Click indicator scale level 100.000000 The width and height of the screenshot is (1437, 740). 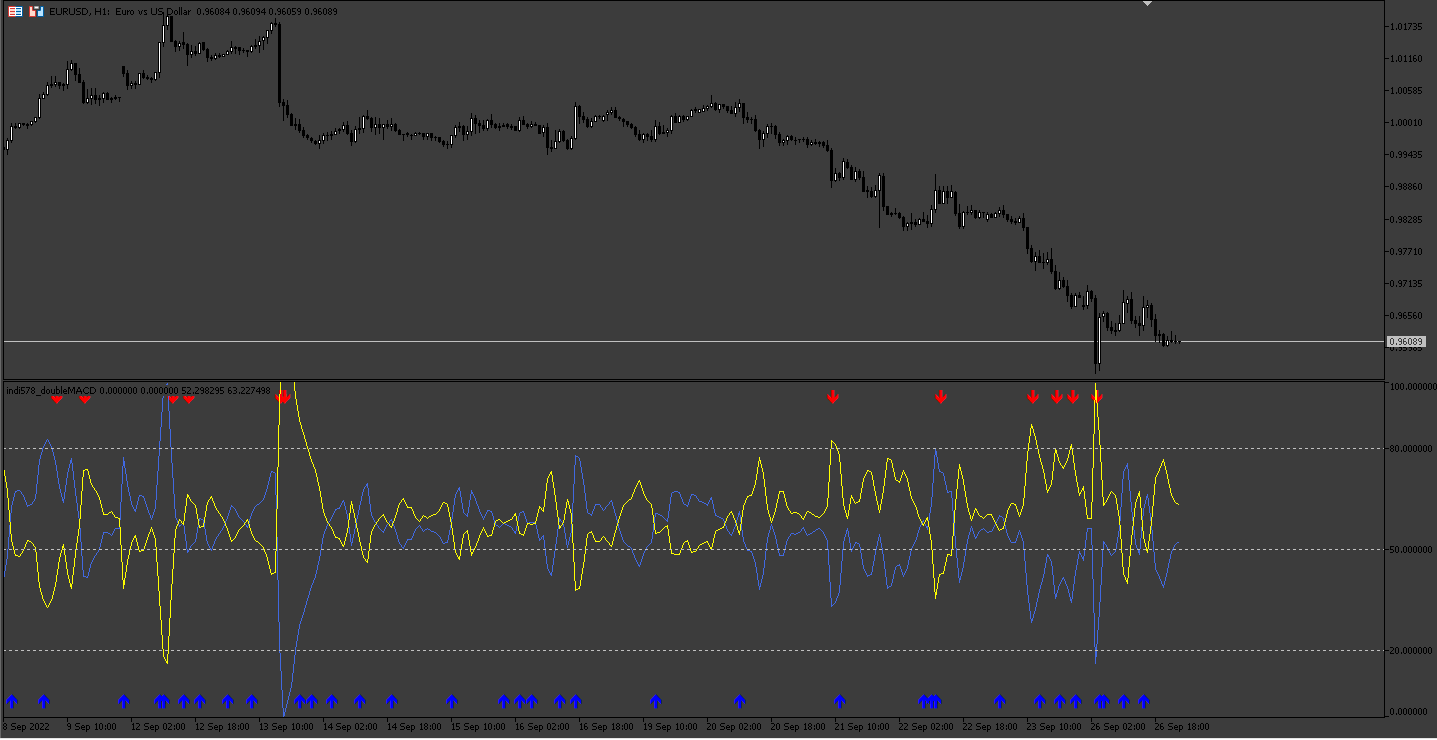1411,386
